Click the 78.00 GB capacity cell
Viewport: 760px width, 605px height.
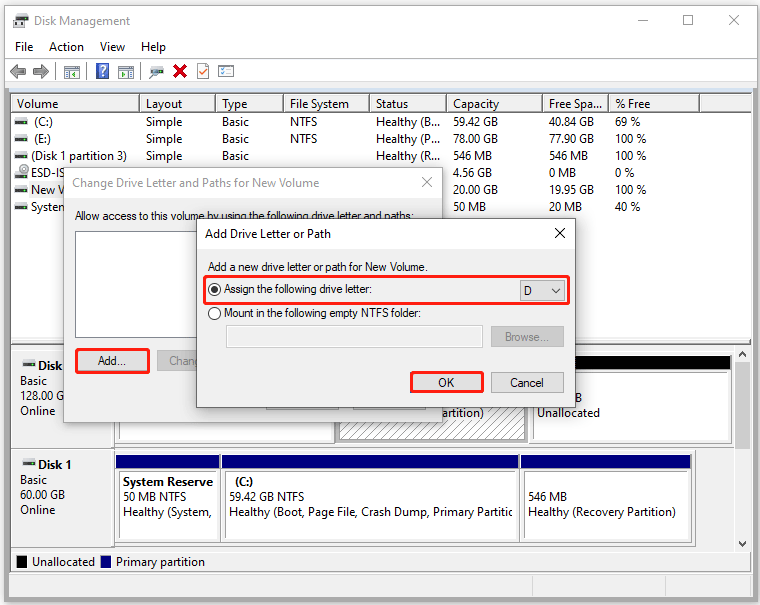tap(475, 139)
